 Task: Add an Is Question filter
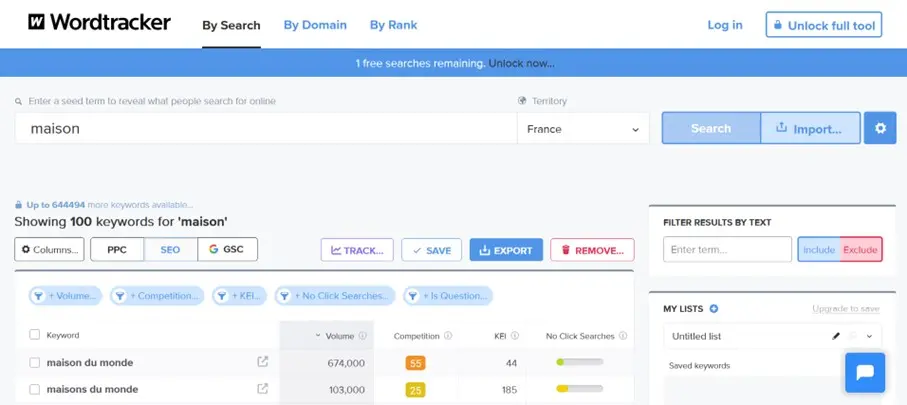(448, 296)
